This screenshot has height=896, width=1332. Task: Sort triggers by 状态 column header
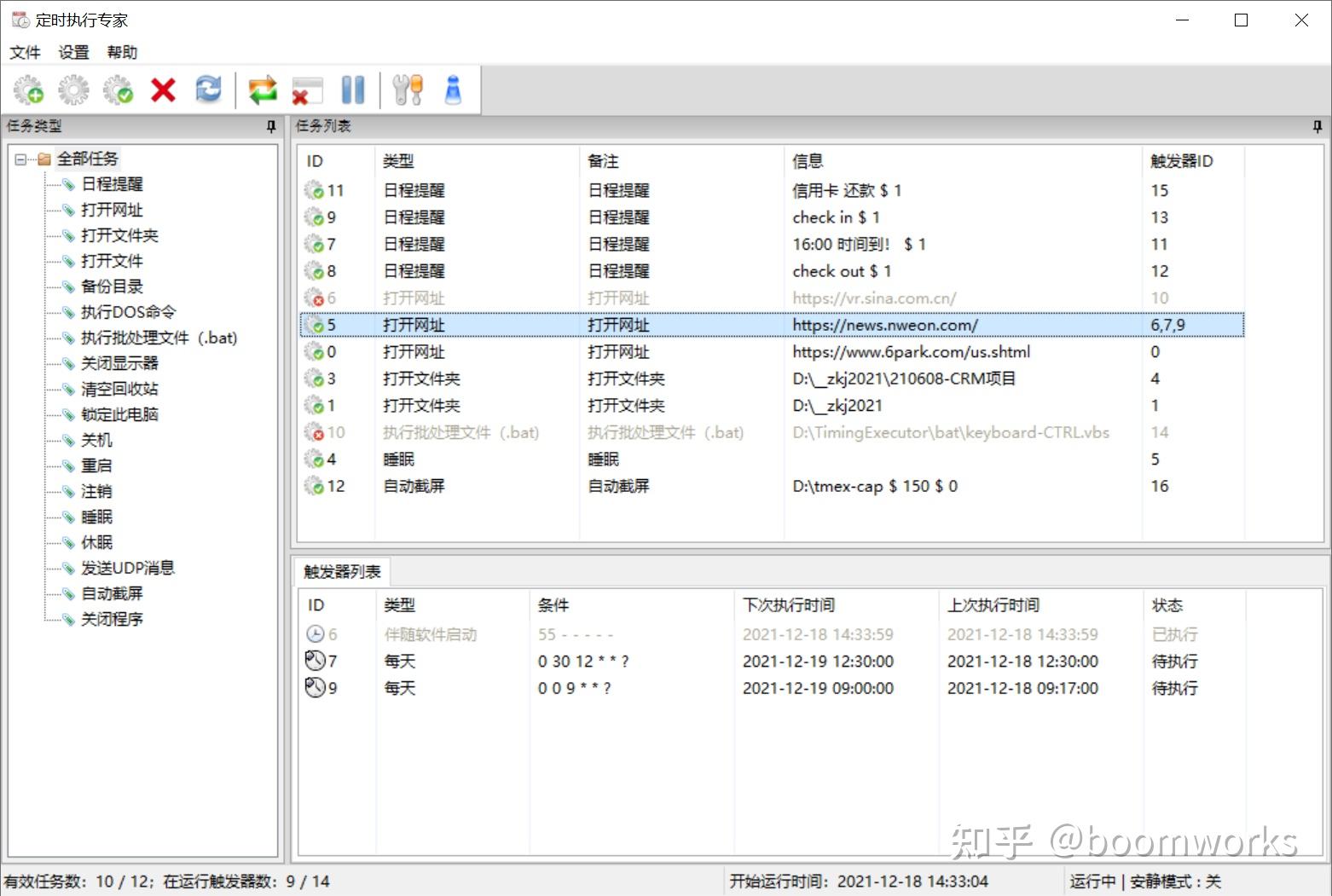[x=1195, y=605]
